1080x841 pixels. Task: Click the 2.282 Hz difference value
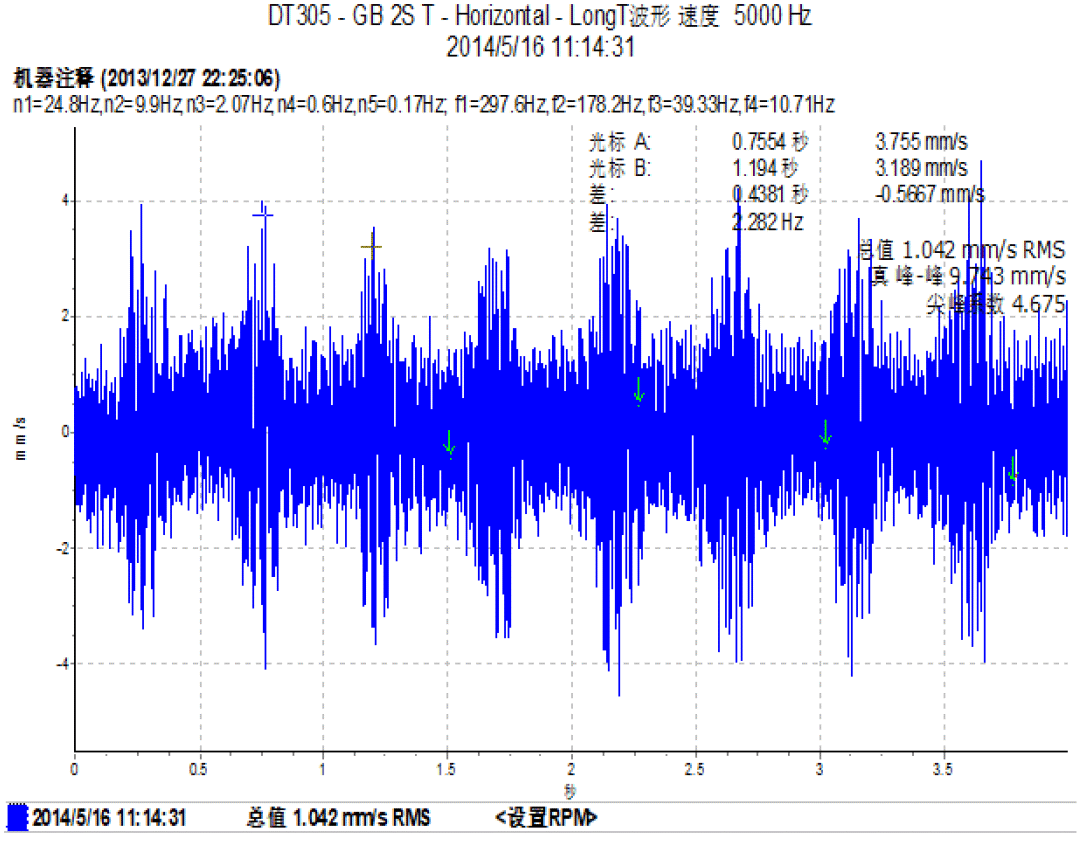click(767, 222)
